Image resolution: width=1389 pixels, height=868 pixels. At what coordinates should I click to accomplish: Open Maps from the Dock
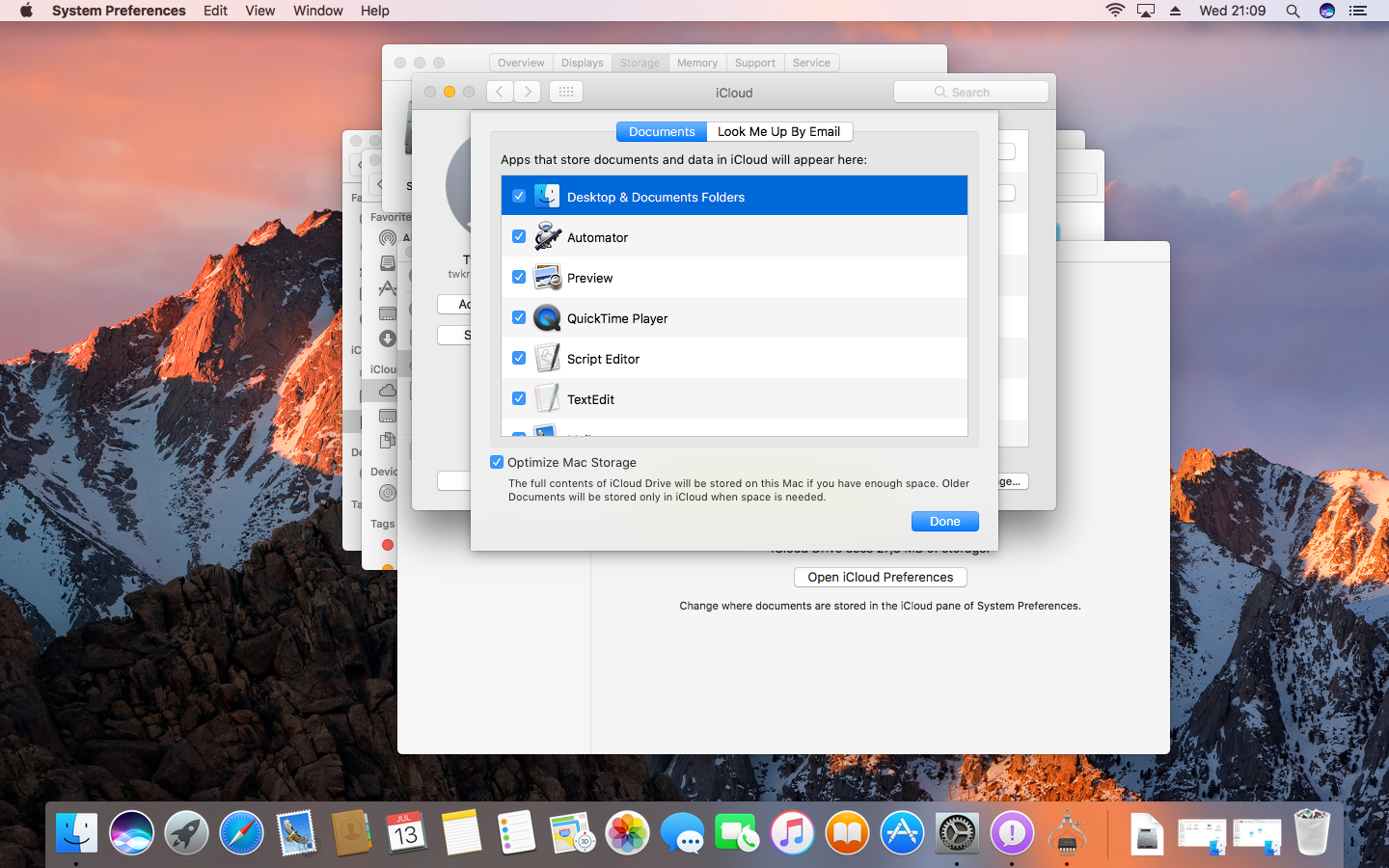(x=572, y=833)
